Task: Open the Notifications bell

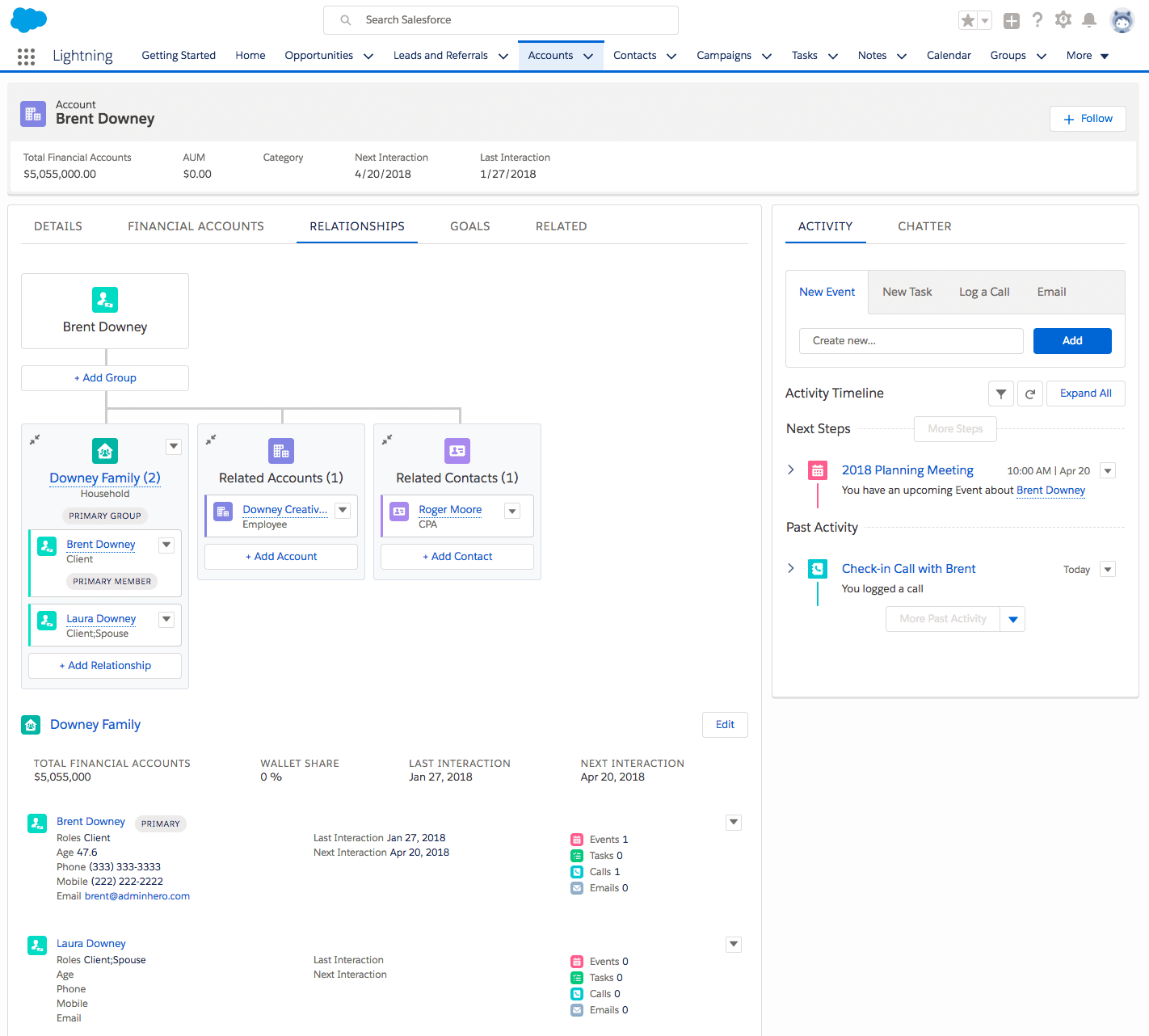Action: click(x=1089, y=20)
